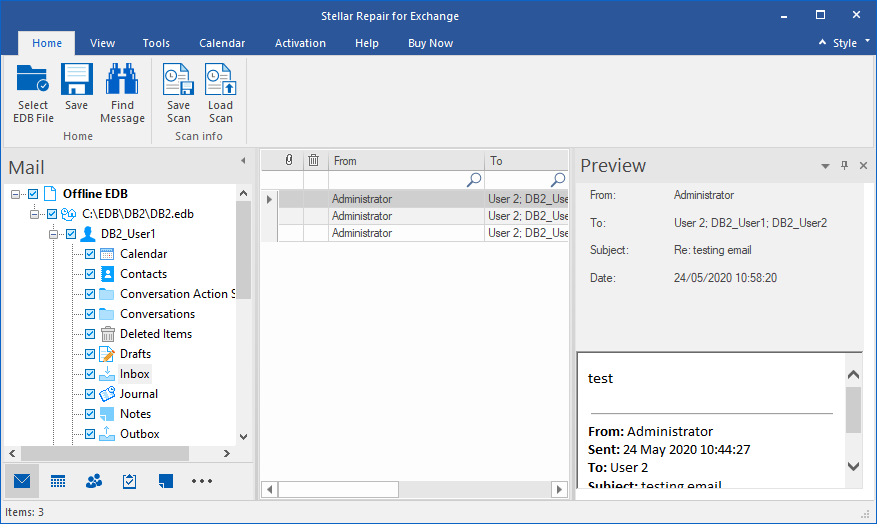Click the DB2_User1 user icon

coord(88,234)
